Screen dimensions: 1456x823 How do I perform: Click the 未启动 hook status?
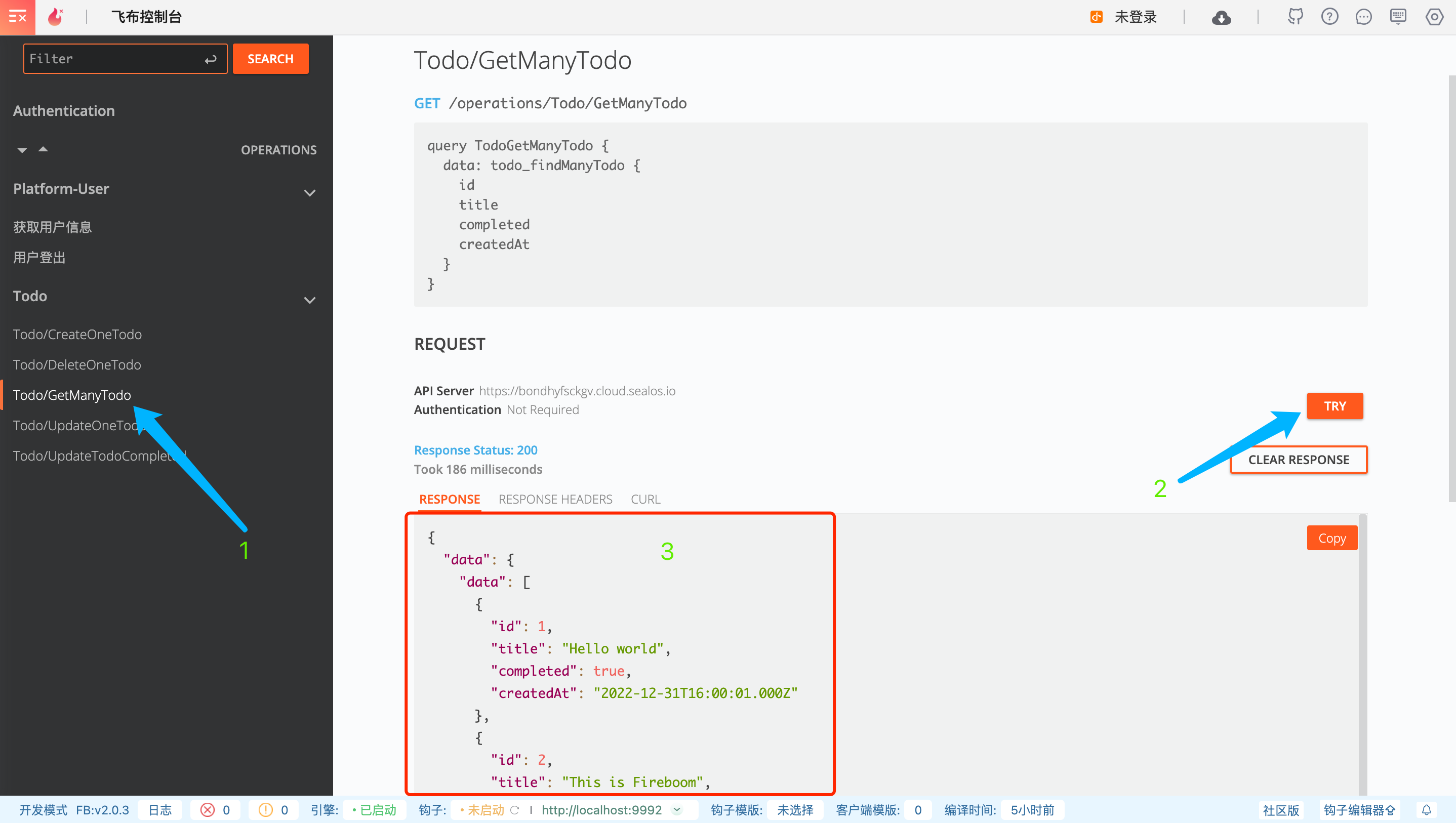tap(482, 810)
